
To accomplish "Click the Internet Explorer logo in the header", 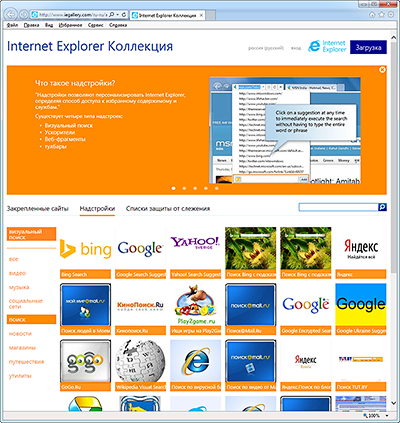I will 327,46.
